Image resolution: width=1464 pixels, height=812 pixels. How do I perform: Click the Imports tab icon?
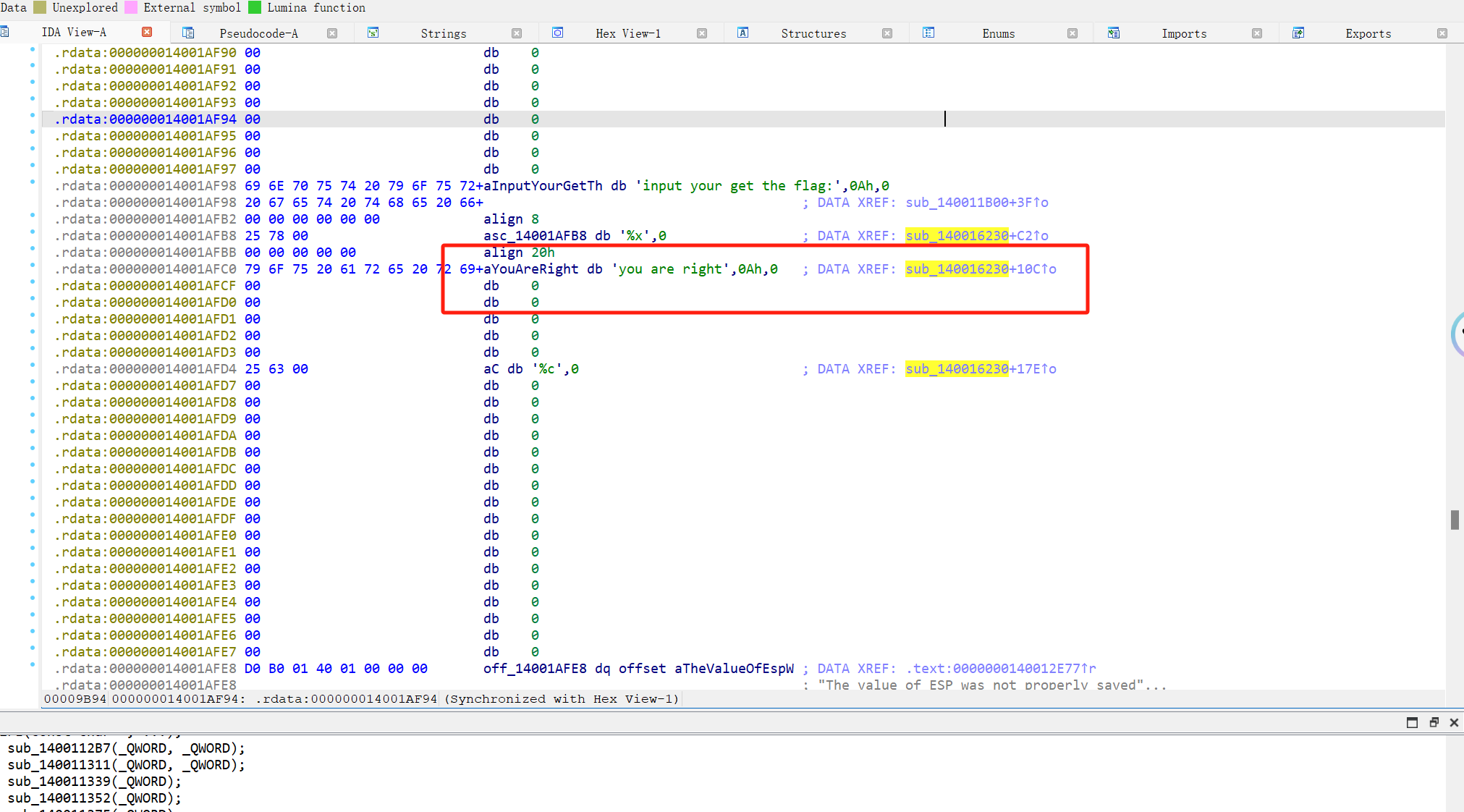point(1114,33)
